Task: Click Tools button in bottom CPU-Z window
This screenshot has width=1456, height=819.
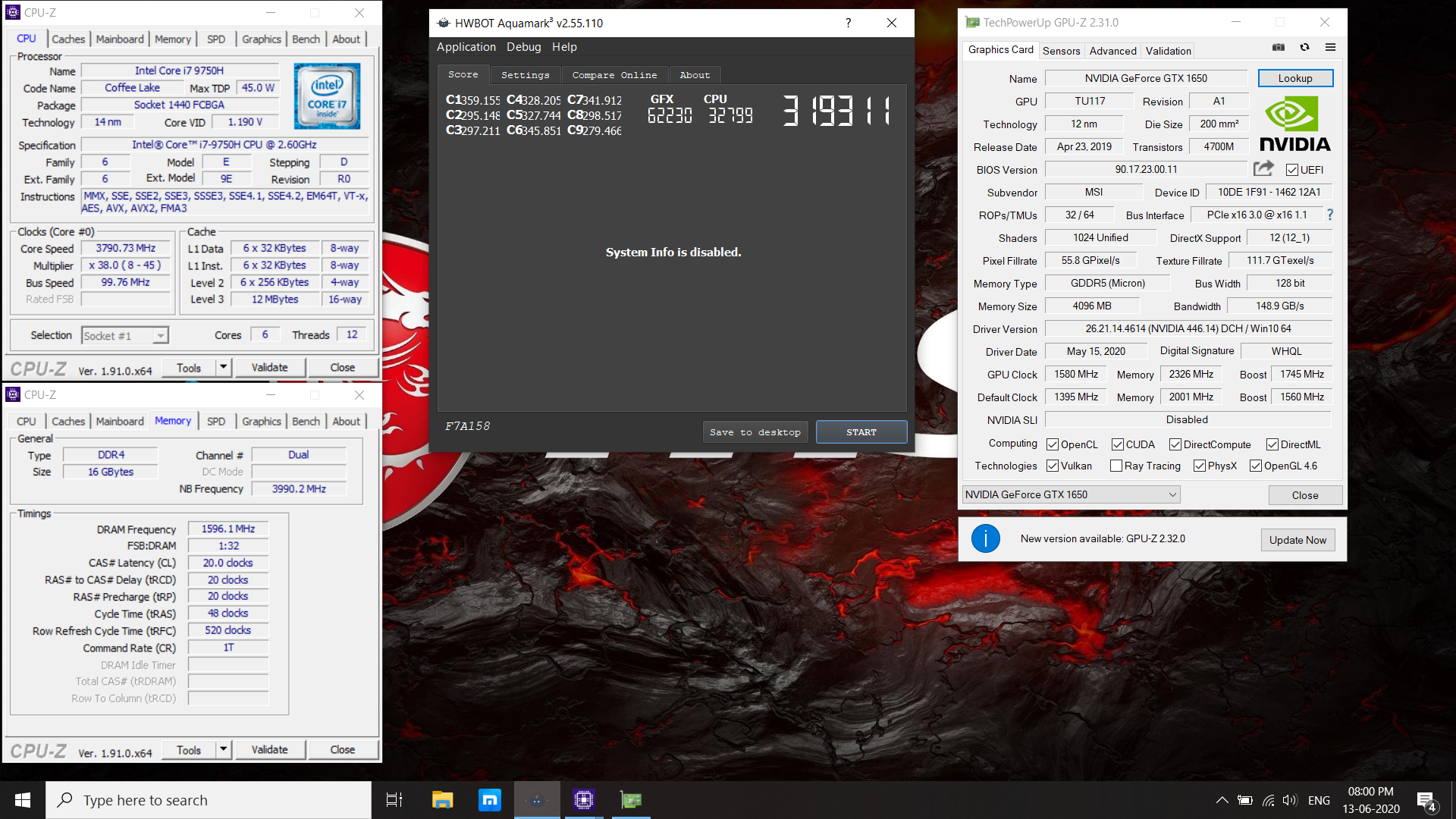Action: [189, 750]
